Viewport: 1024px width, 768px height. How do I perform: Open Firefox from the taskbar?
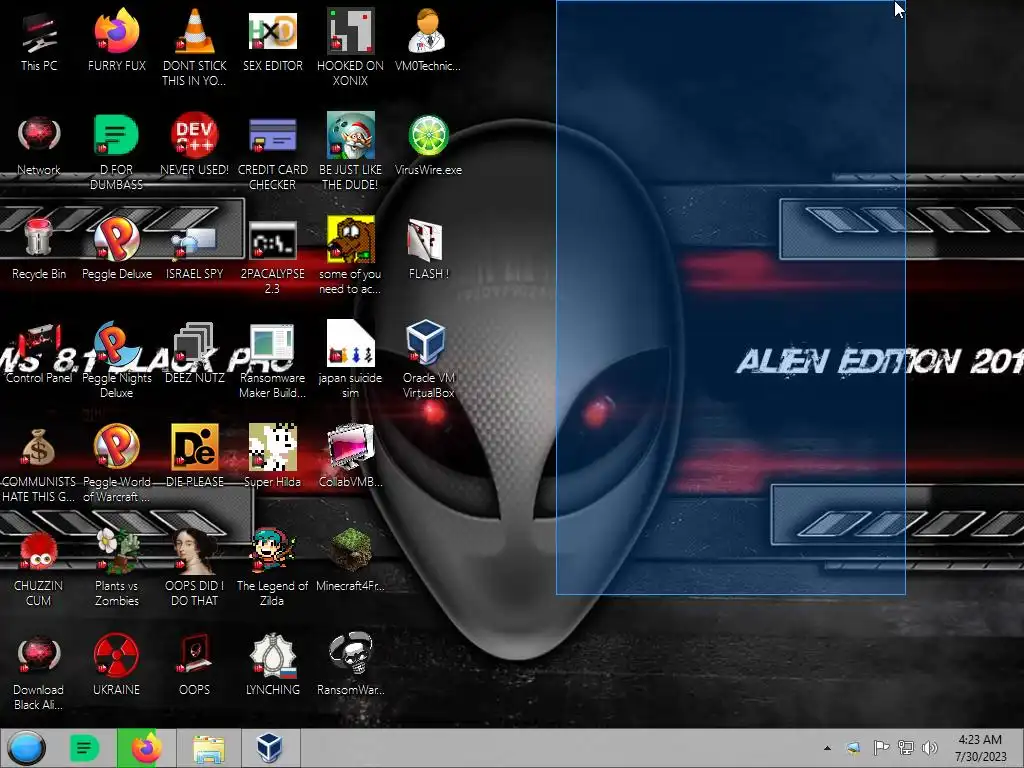tap(147, 748)
